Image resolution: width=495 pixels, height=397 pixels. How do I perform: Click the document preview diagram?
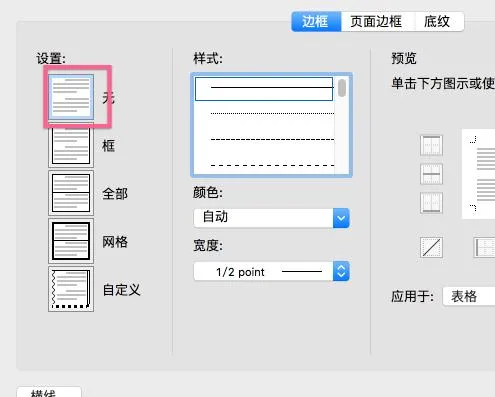click(479, 174)
